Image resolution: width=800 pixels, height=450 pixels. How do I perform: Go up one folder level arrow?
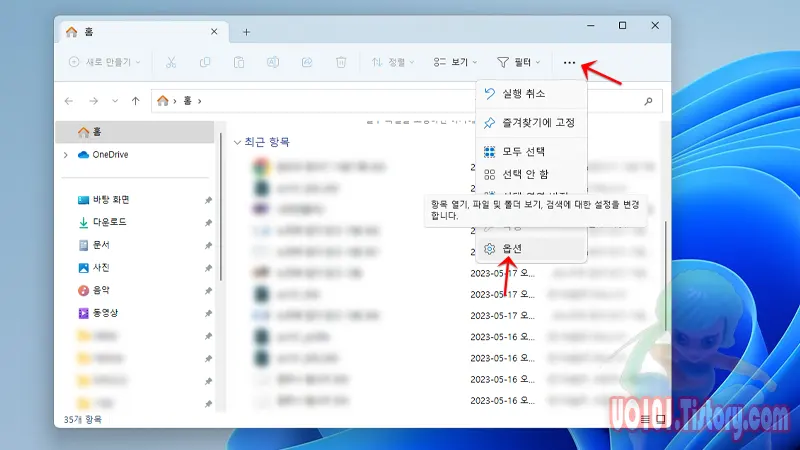tap(136, 101)
